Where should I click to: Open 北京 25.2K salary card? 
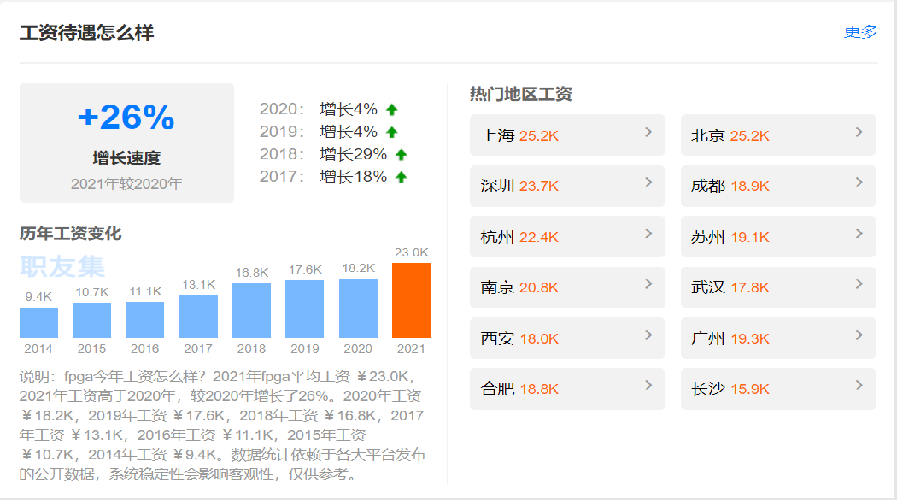778,135
